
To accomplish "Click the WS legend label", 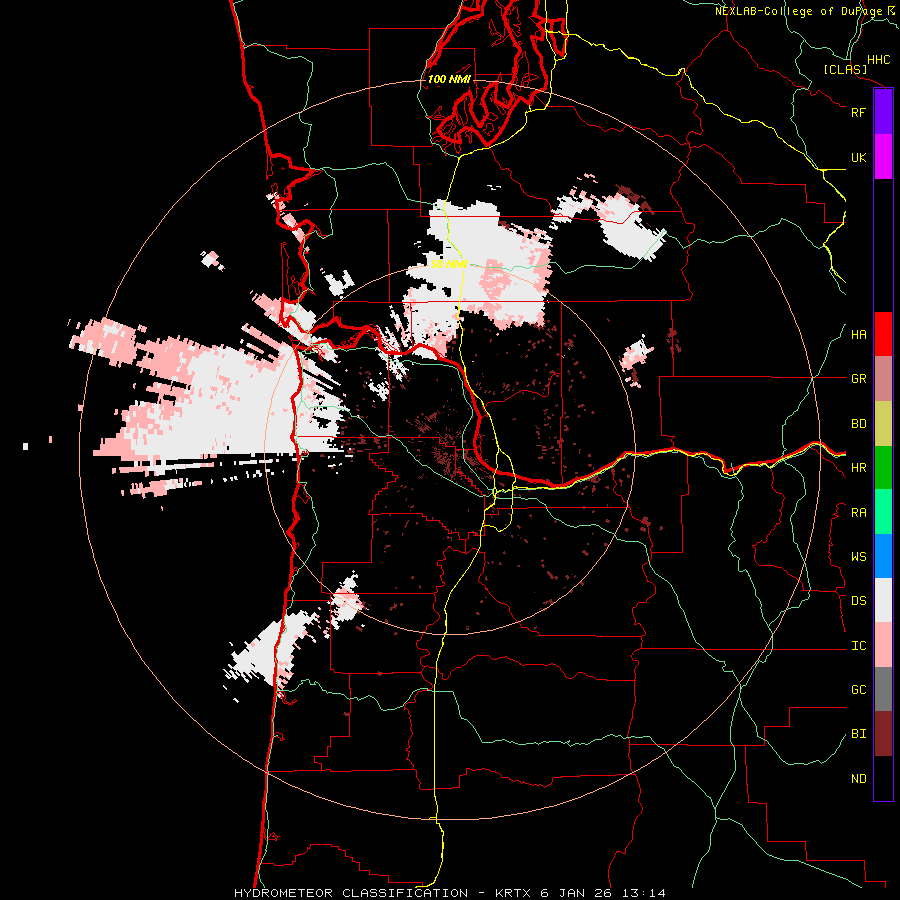I will [858, 557].
